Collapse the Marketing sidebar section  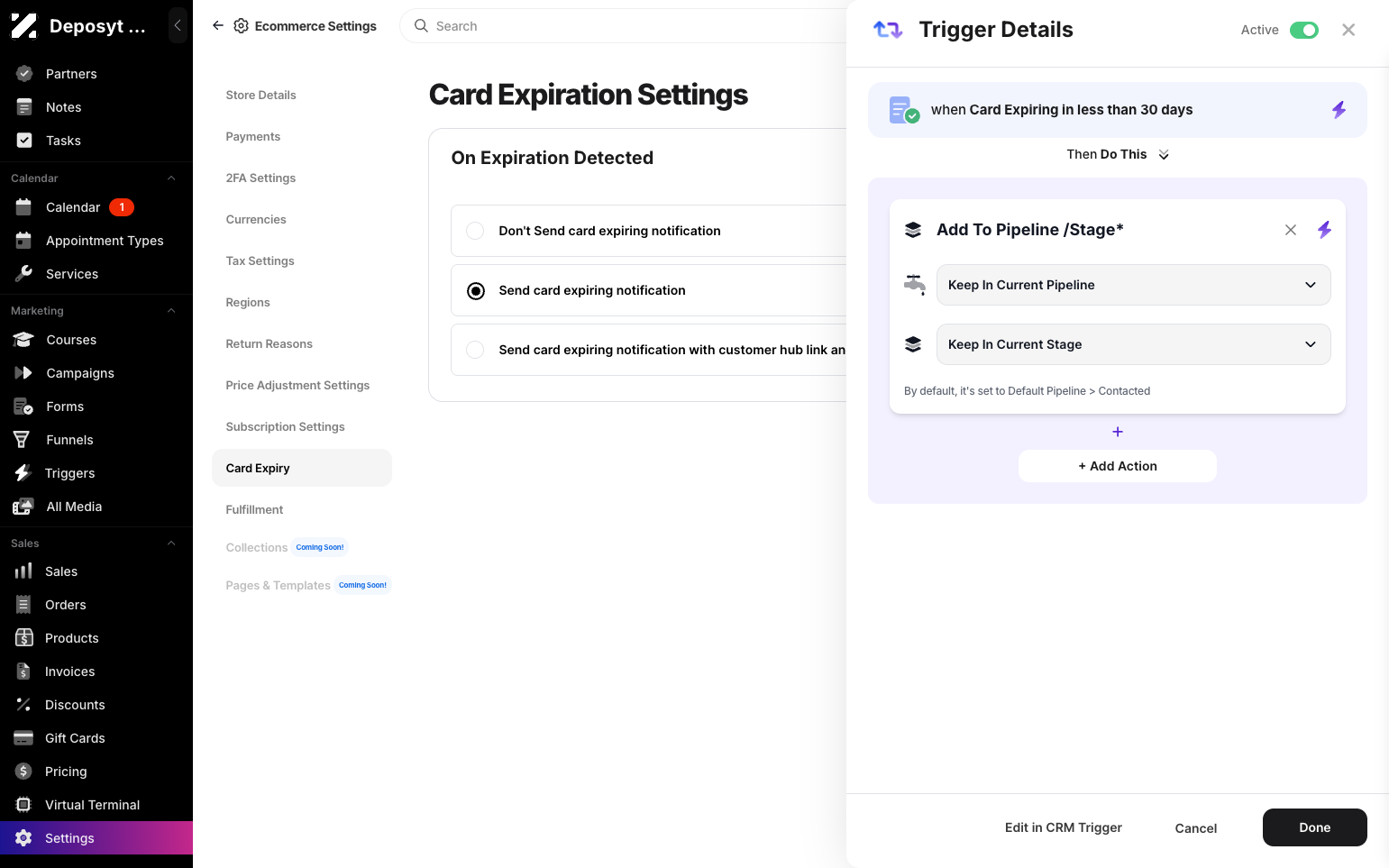point(171,311)
